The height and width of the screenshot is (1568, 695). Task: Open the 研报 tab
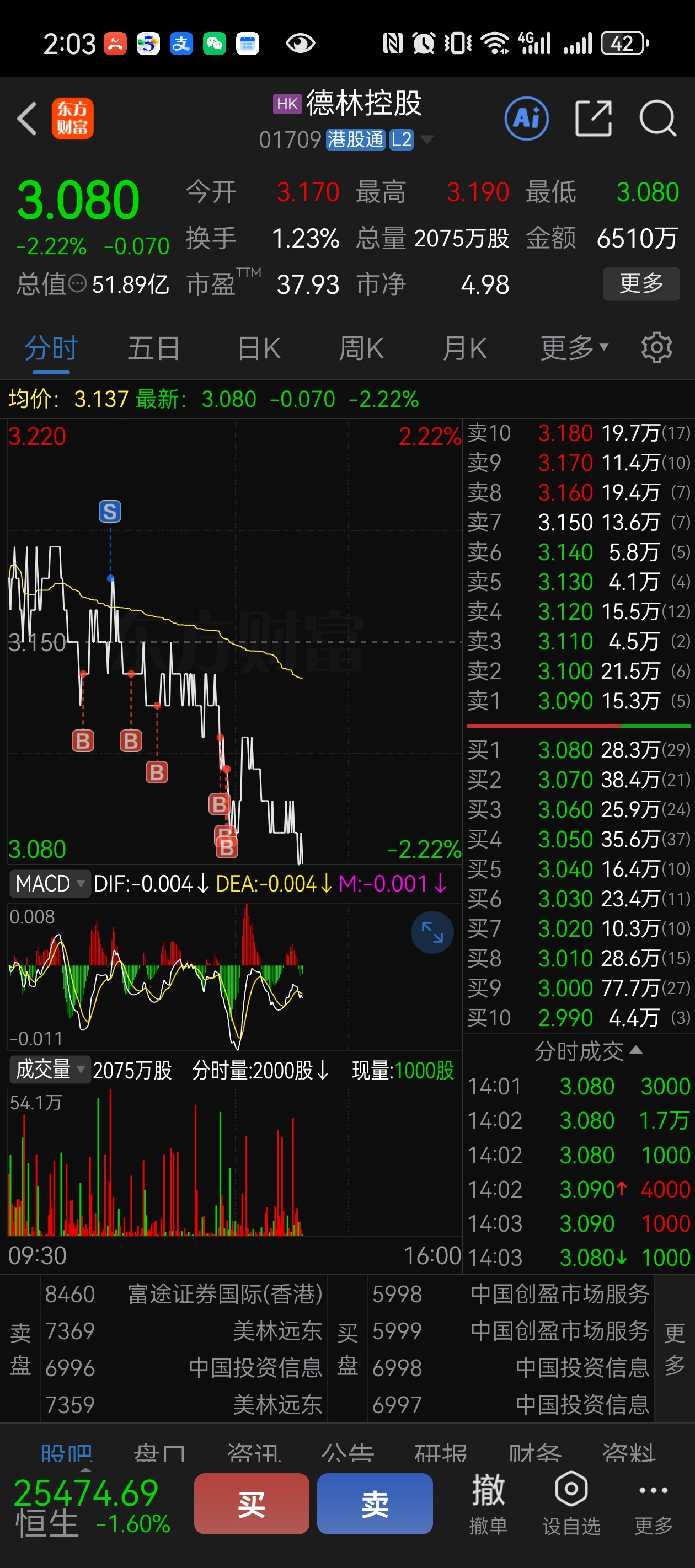(x=441, y=1452)
